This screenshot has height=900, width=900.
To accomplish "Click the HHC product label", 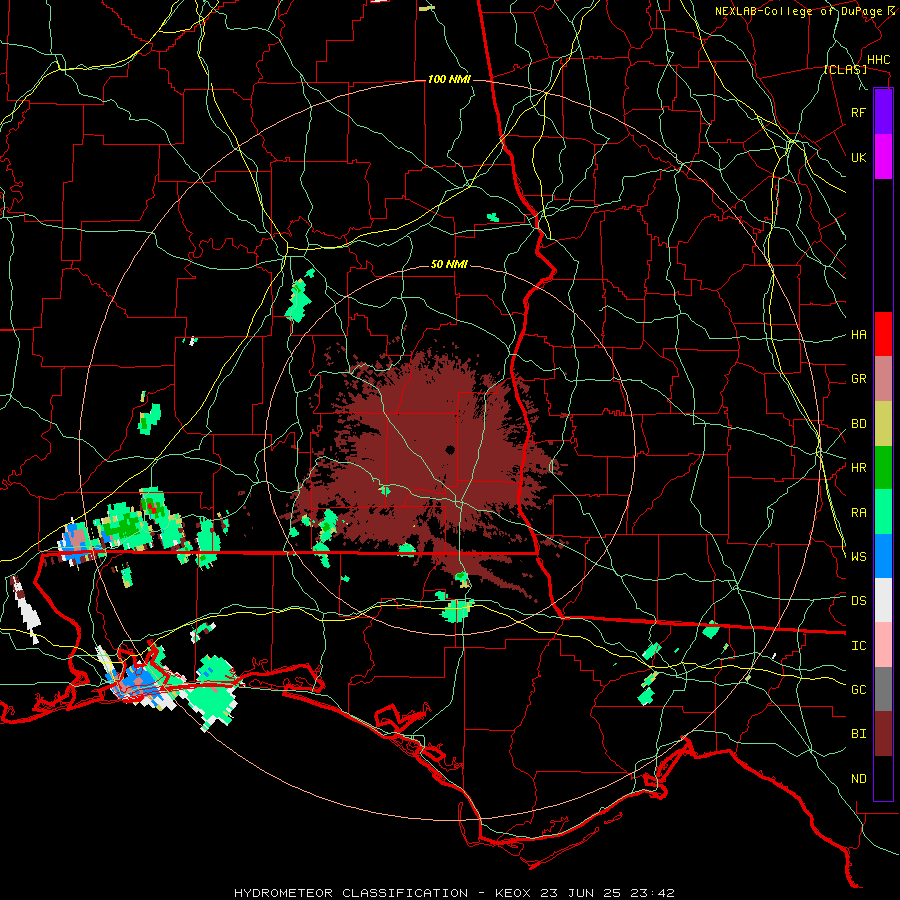I will (x=878, y=60).
